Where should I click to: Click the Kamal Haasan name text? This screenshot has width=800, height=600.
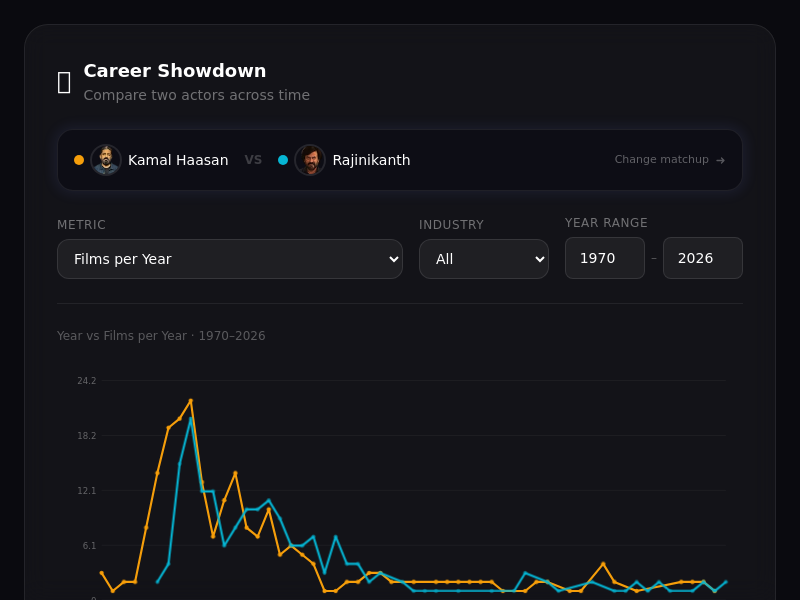[x=178, y=160]
